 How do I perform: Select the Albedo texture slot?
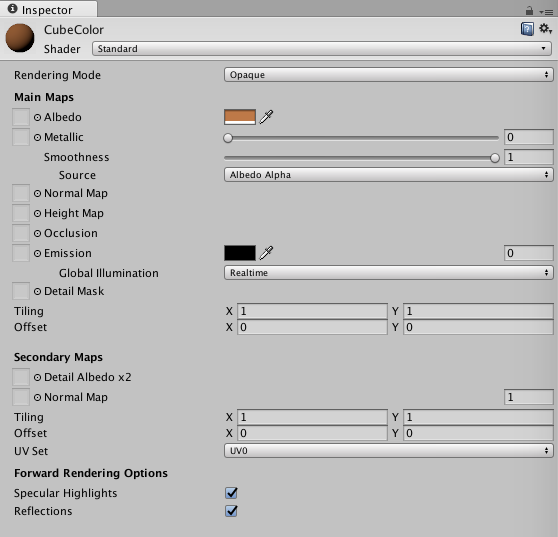click(x=21, y=117)
